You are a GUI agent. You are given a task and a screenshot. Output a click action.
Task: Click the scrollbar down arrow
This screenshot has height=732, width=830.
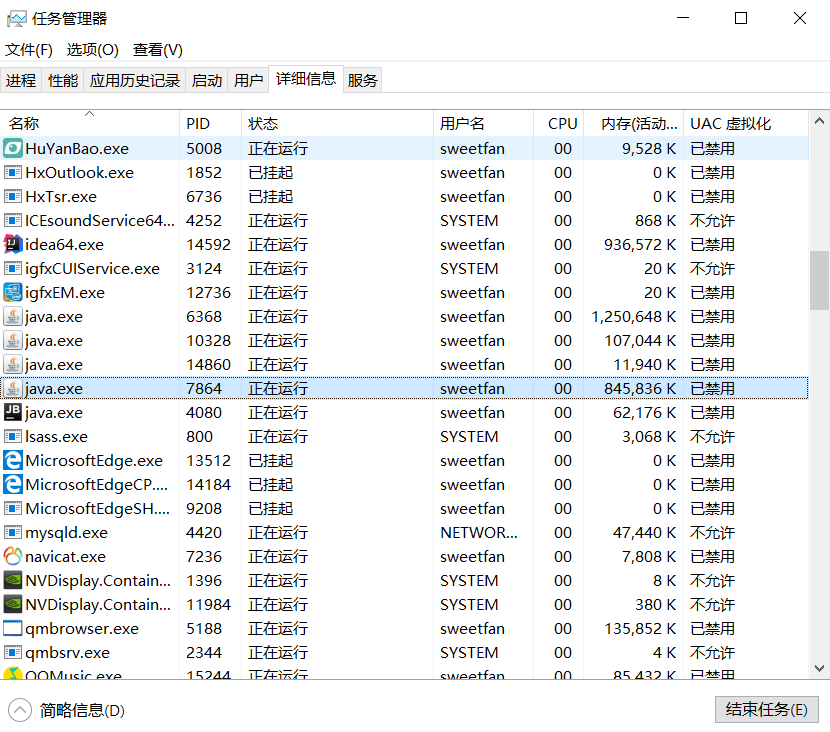[819, 668]
